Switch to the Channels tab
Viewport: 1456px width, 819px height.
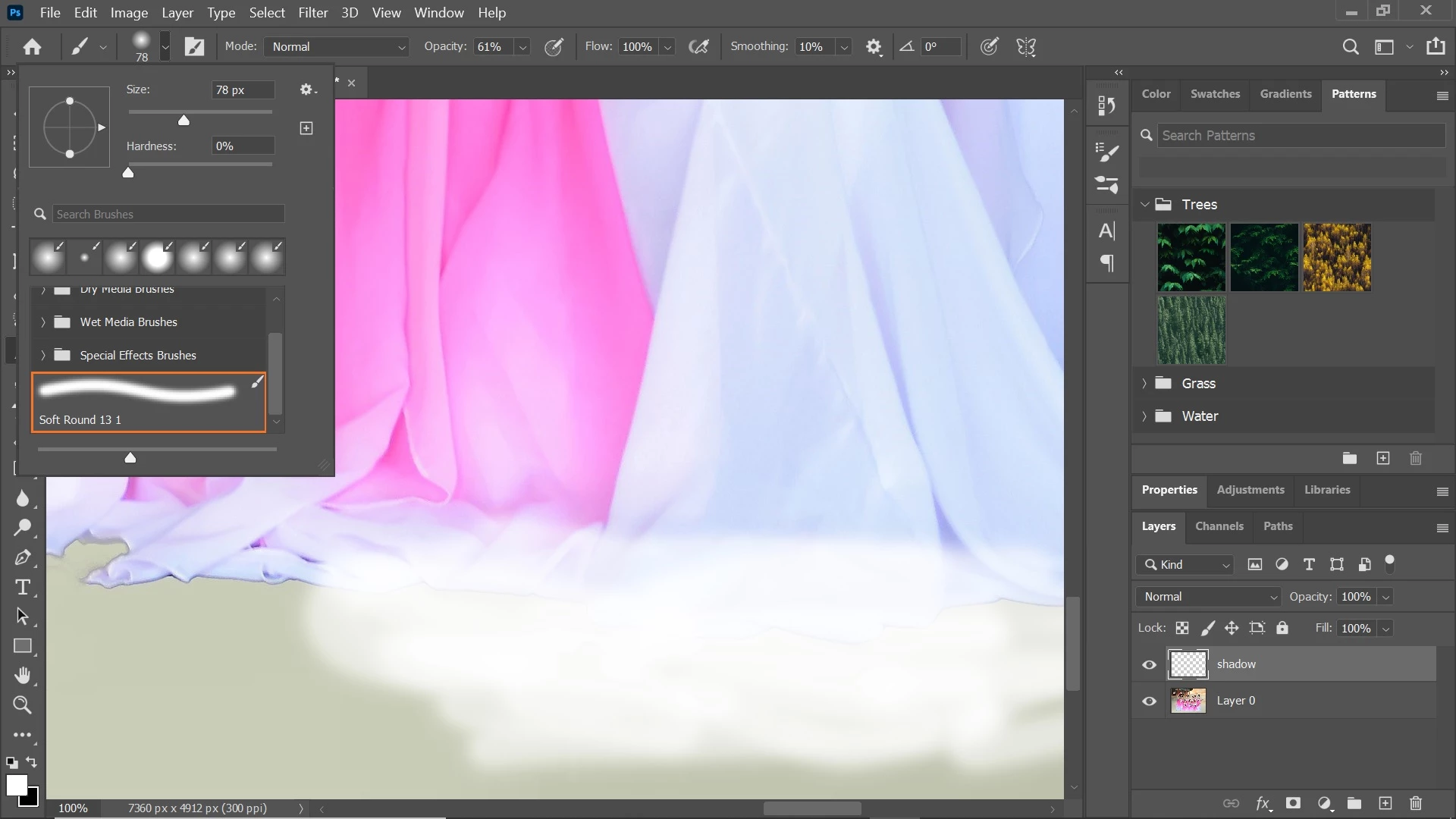(x=1219, y=526)
